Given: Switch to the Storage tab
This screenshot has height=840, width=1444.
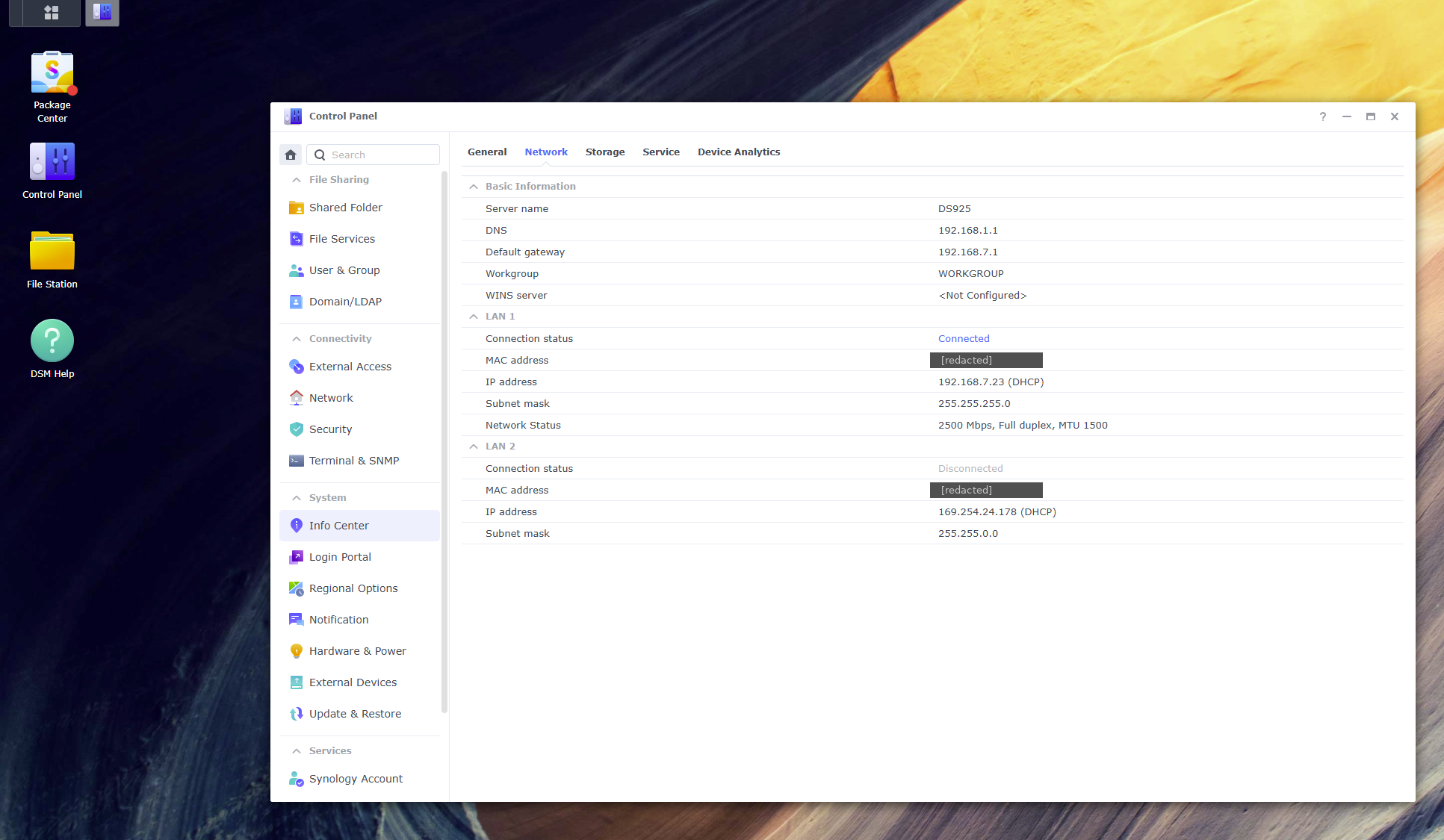Looking at the screenshot, I should 605,152.
